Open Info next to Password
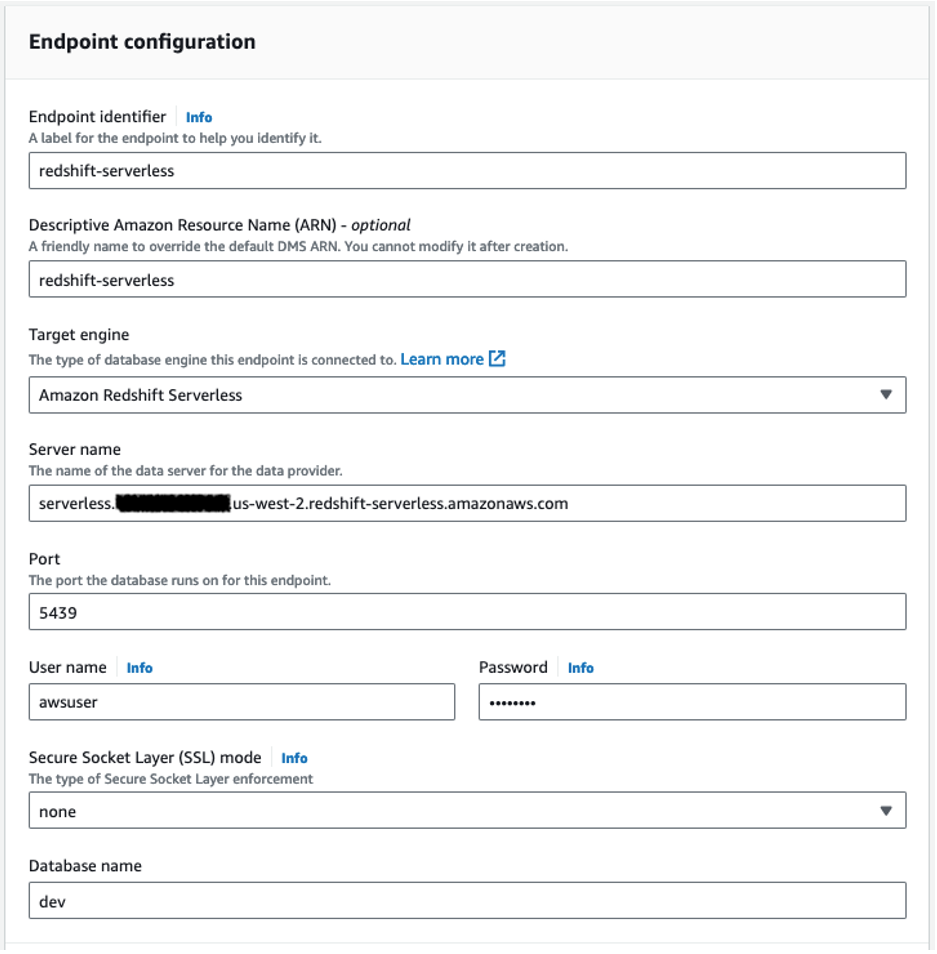This screenshot has width=937, height=954. point(580,668)
